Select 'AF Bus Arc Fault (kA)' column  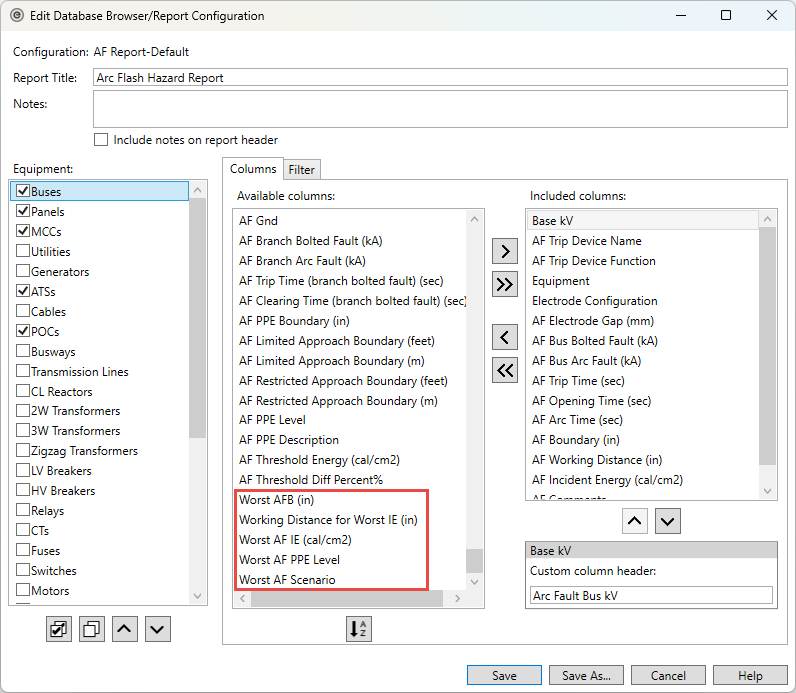[586, 361]
